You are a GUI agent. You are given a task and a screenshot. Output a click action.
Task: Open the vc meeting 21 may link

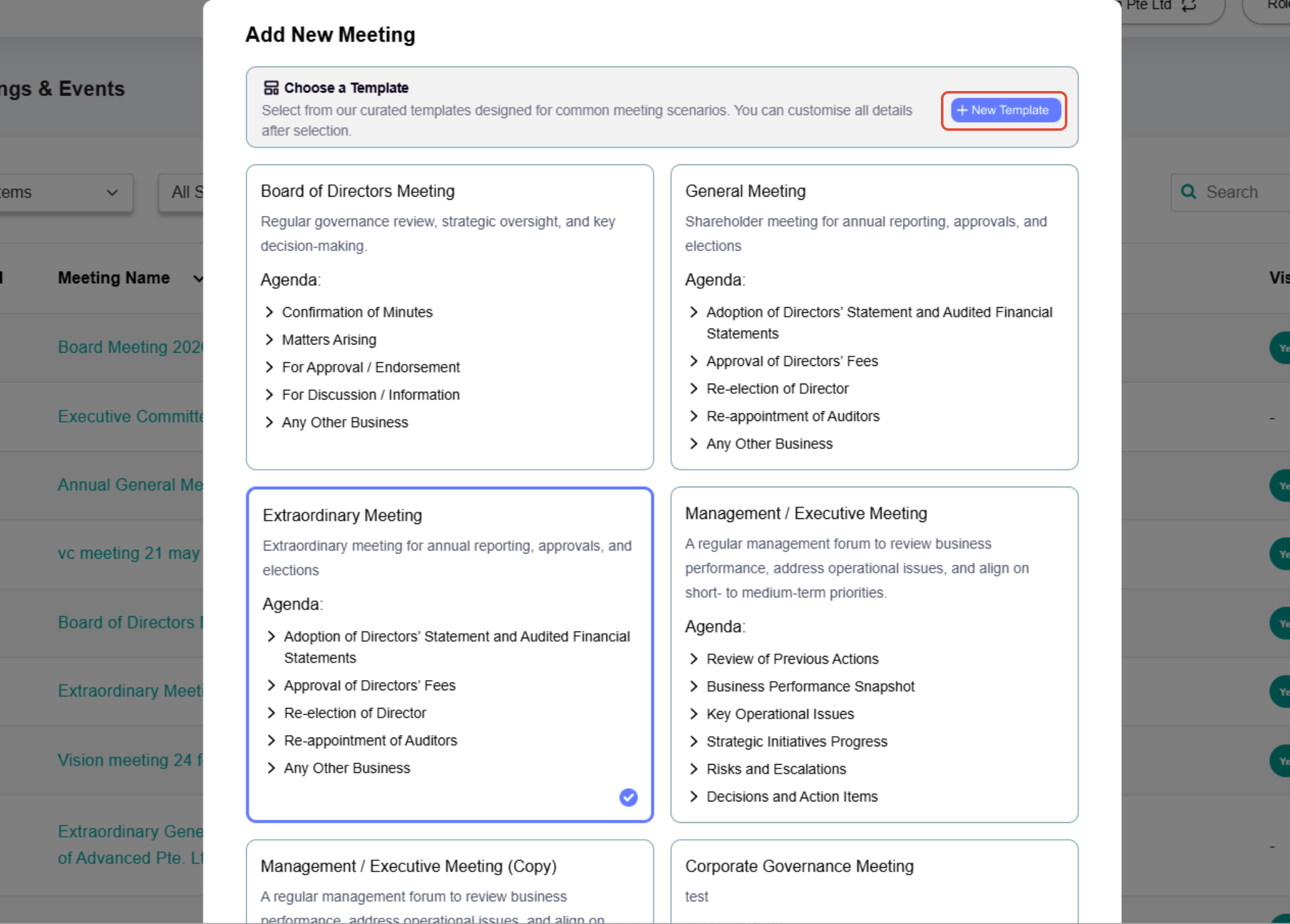pyautogui.click(x=129, y=553)
